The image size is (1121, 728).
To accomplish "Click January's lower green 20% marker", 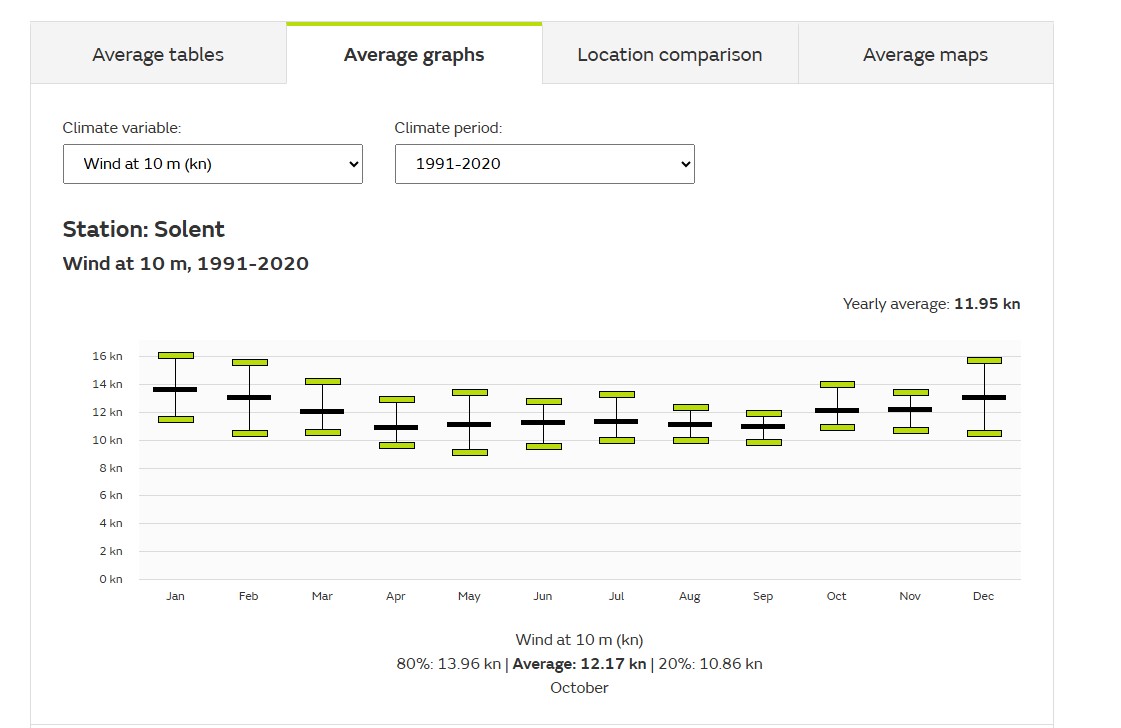I will tap(176, 419).
